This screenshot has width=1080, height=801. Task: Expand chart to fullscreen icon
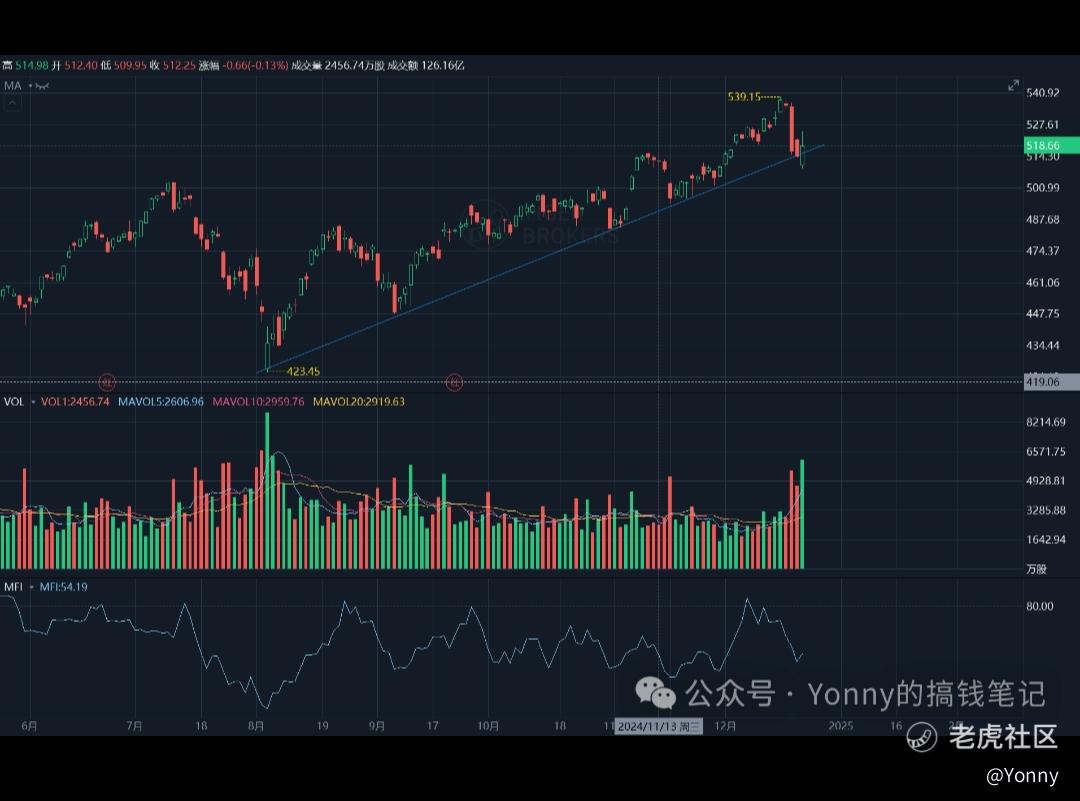[1013, 85]
